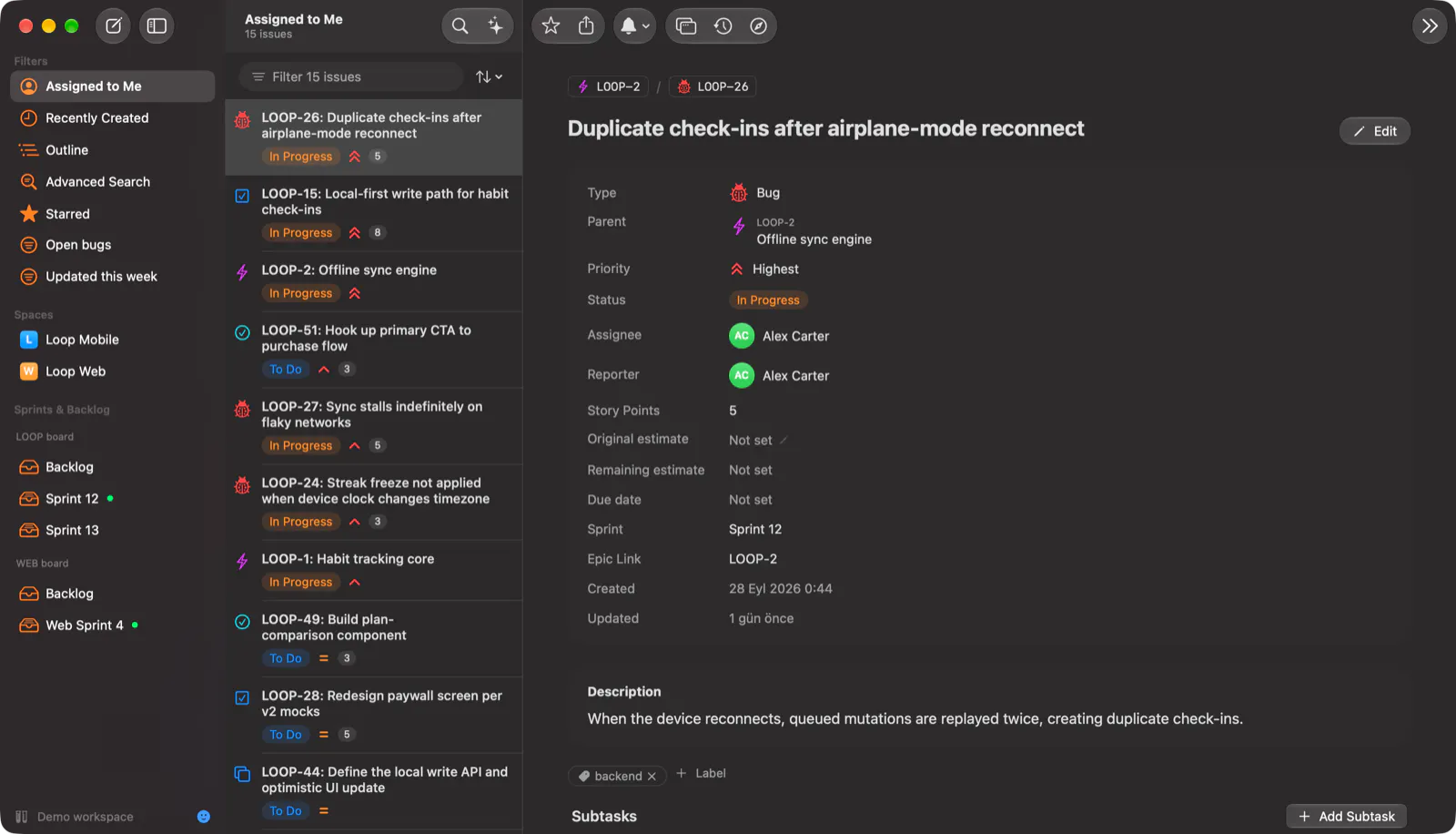Edit the Original estimate pencil icon
This screenshot has height=834, width=1456.
pos(784,441)
